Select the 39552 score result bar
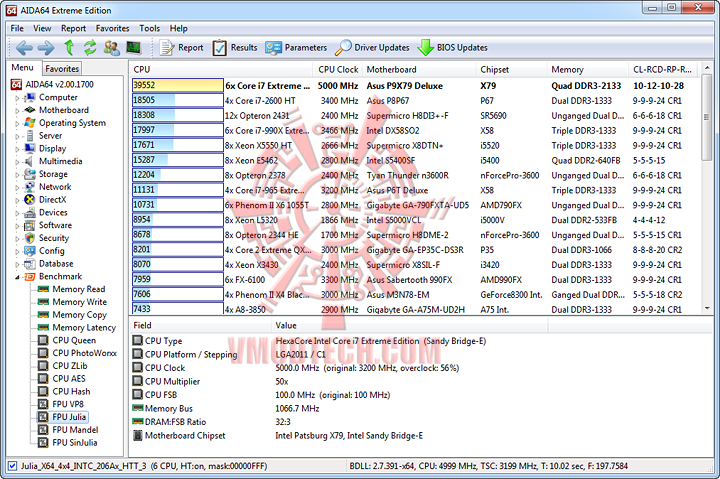 (x=177, y=85)
